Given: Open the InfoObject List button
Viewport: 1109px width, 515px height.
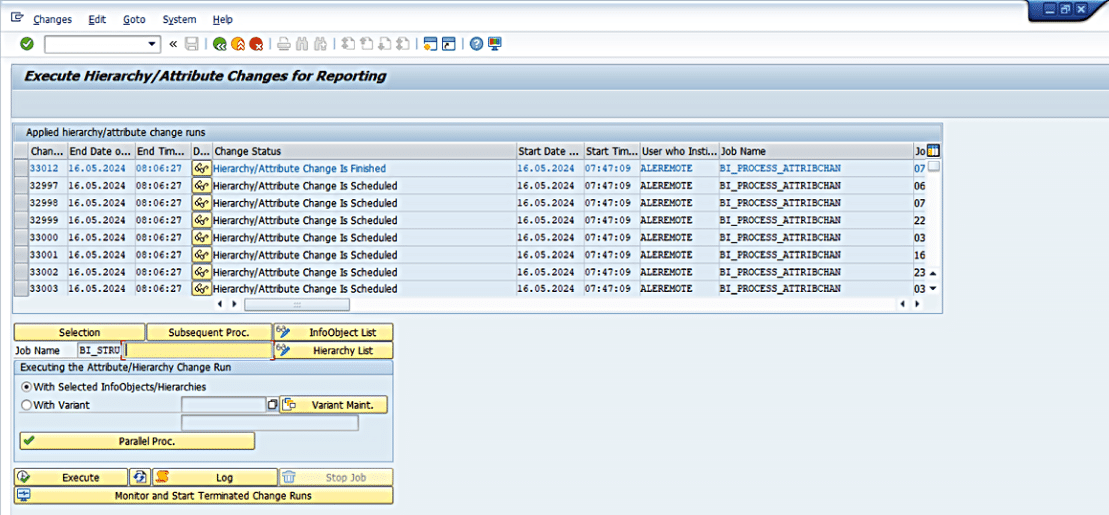Looking at the screenshot, I should coord(333,332).
